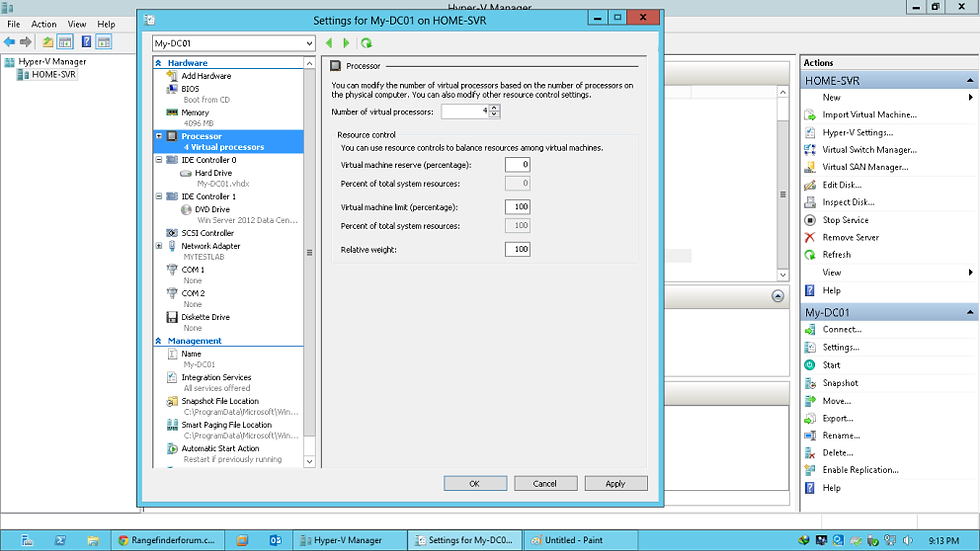Image resolution: width=980 pixels, height=551 pixels.
Task: Open the My-DC01 virtual machine dropdown
Action: [x=309, y=43]
